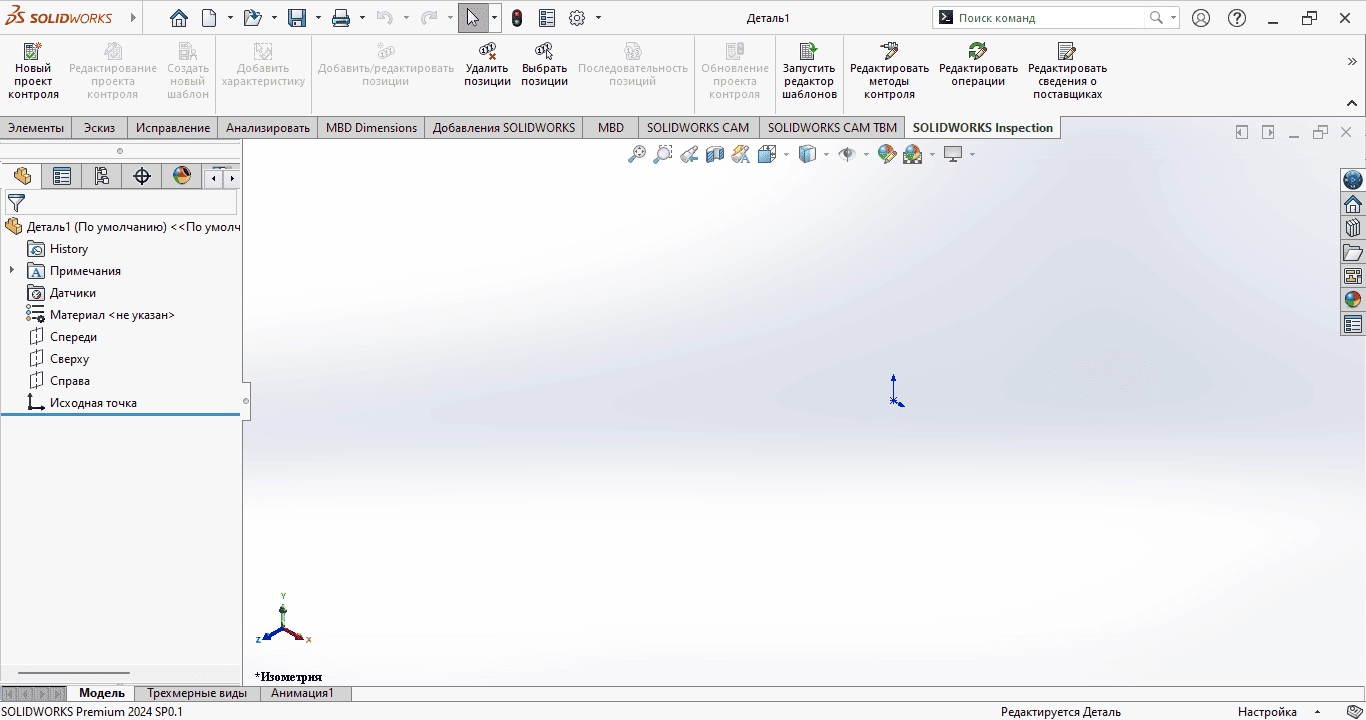Expand the SOLIDWORKS menu flyout arrow
Viewport: 1366px width, 720px height.
click(133, 18)
